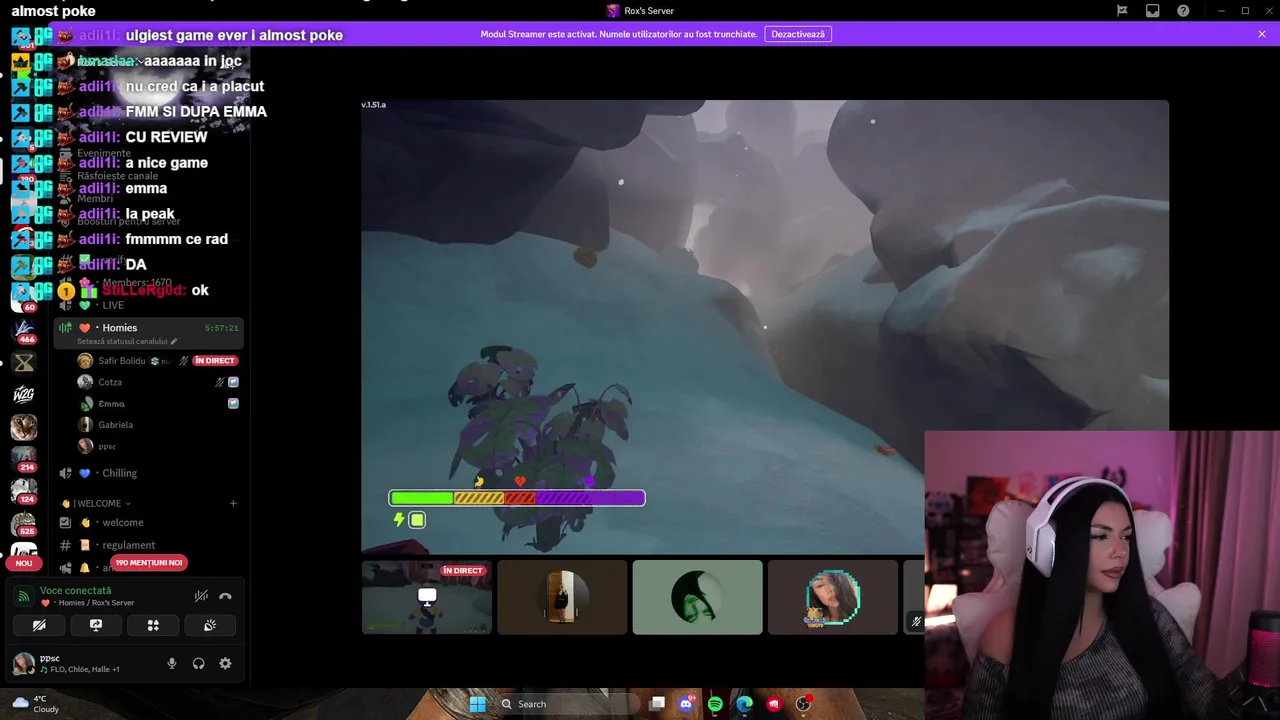The width and height of the screenshot is (1280, 720).
Task: Select the Homies voice channel
Action: [150, 328]
